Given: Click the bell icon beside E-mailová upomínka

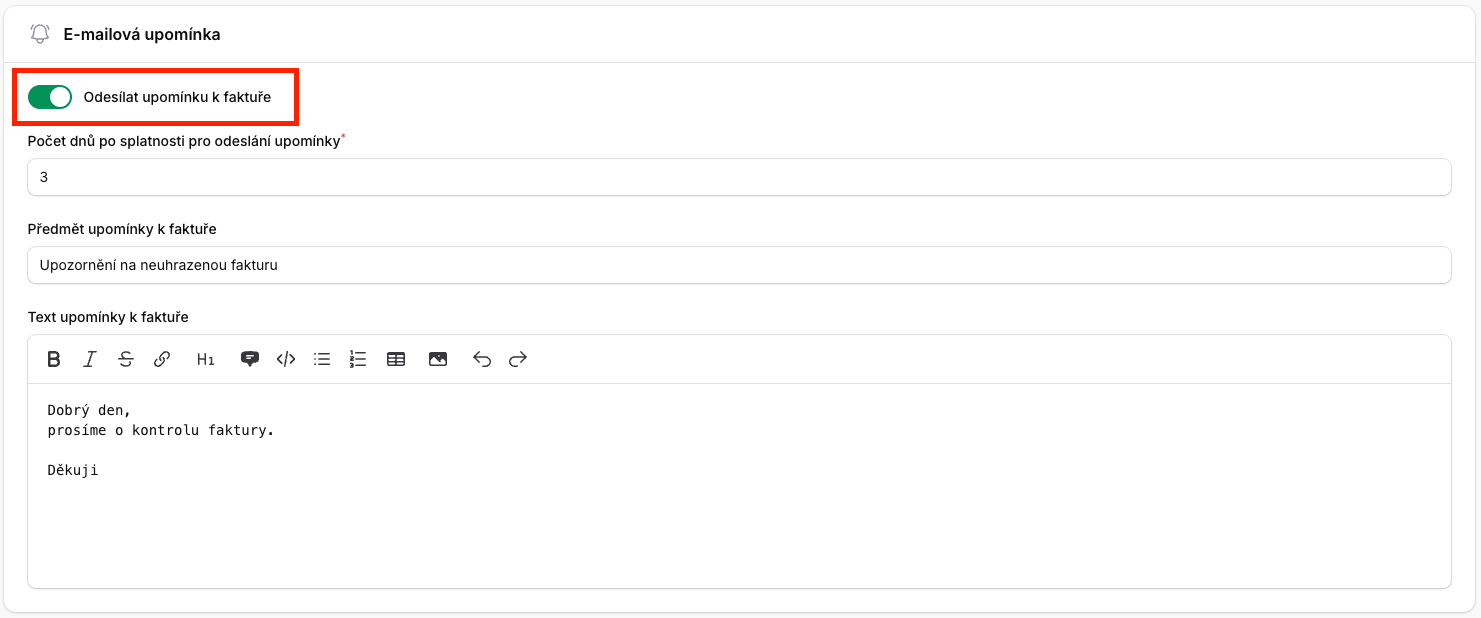Looking at the screenshot, I should [40, 34].
